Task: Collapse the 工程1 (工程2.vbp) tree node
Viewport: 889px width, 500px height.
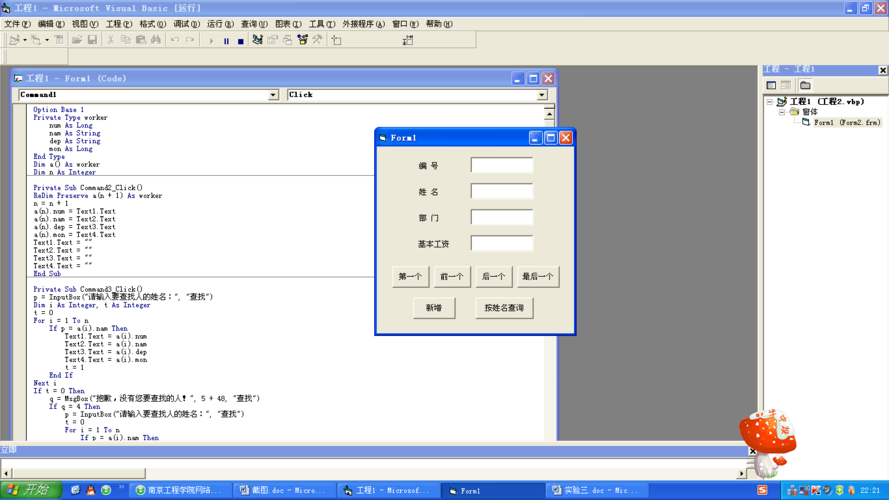Action: click(770, 102)
